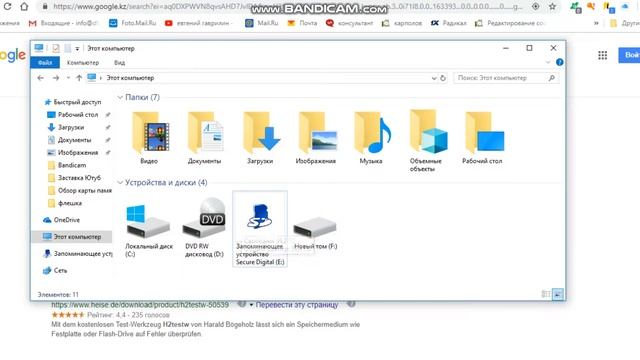Click New folder icon in quick access toolbar
This screenshot has width=640, height=360.
pyautogui.click(x=67, y=48)
